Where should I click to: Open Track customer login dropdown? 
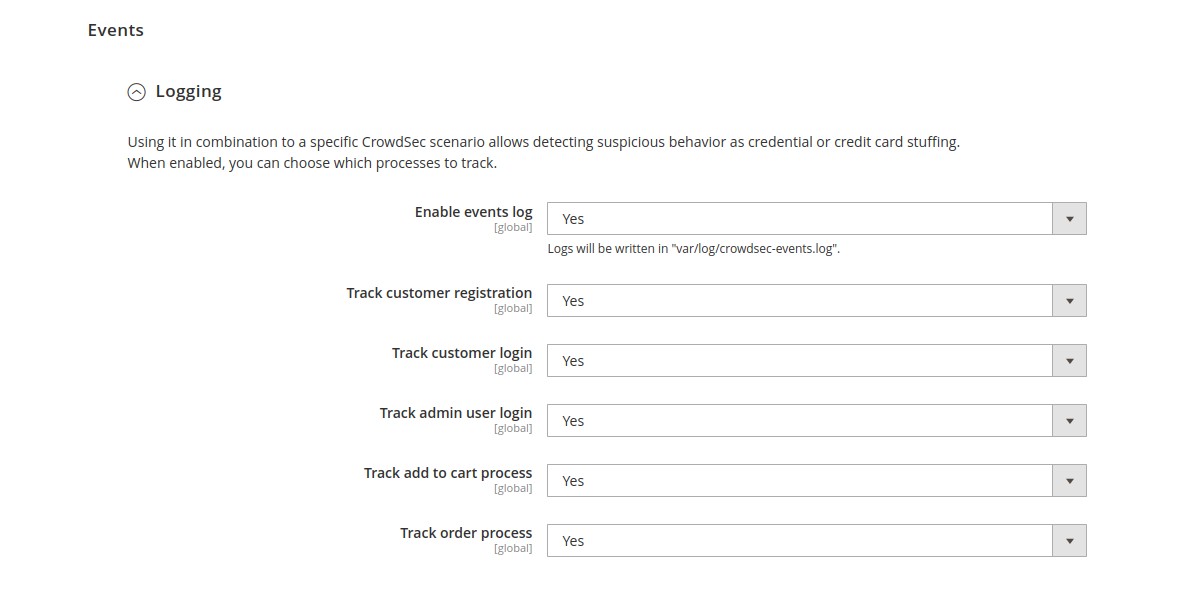[x=800, y=361]
